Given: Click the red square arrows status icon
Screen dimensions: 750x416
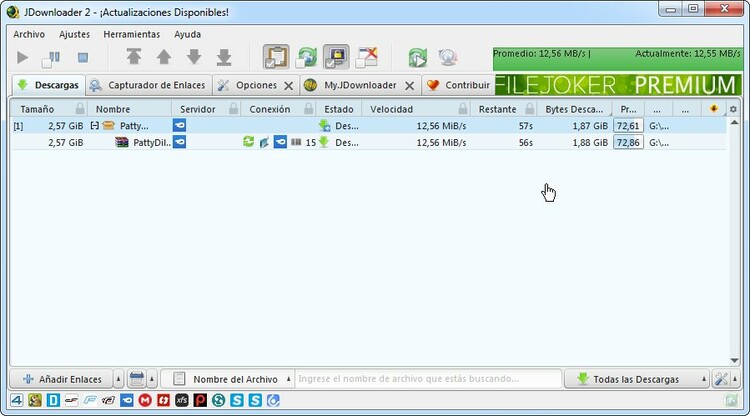Looking at the screenshot, I should click(x=164, y=400).
